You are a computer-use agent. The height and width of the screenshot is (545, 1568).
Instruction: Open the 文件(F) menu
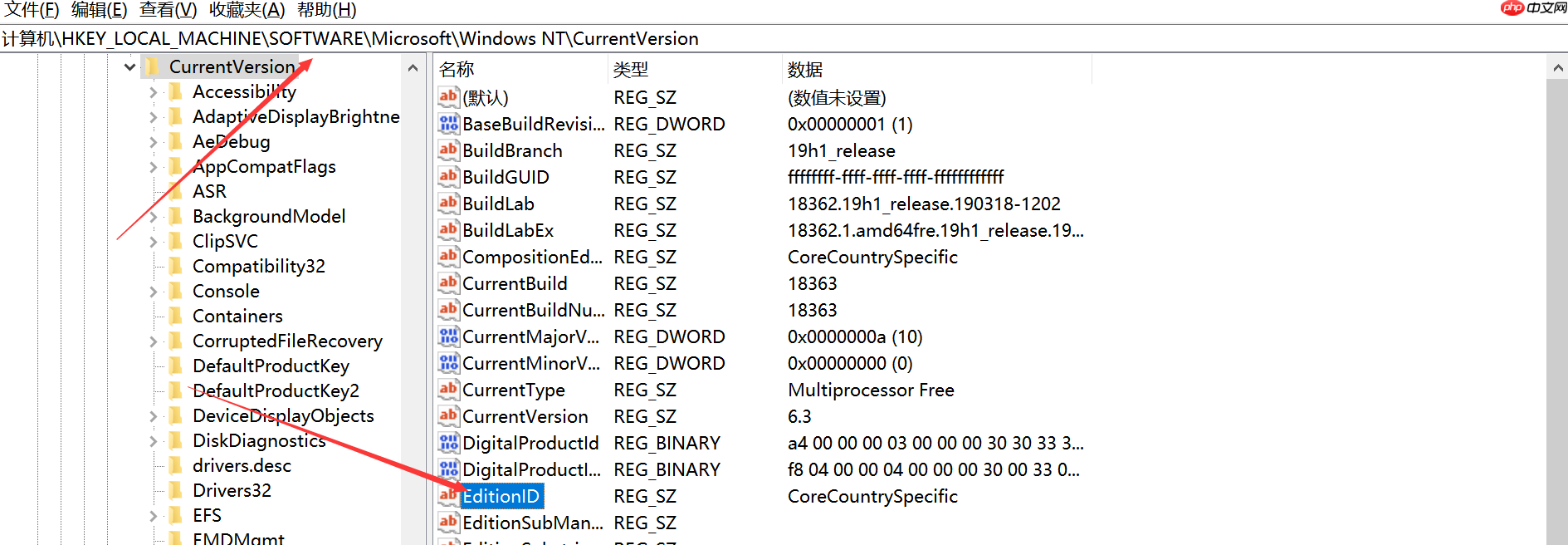[x=32, y=10]
